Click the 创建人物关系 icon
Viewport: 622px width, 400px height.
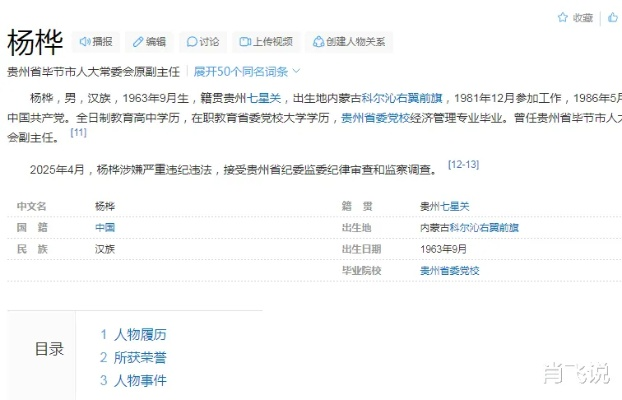pyautogui.click(x=318, y=42)
